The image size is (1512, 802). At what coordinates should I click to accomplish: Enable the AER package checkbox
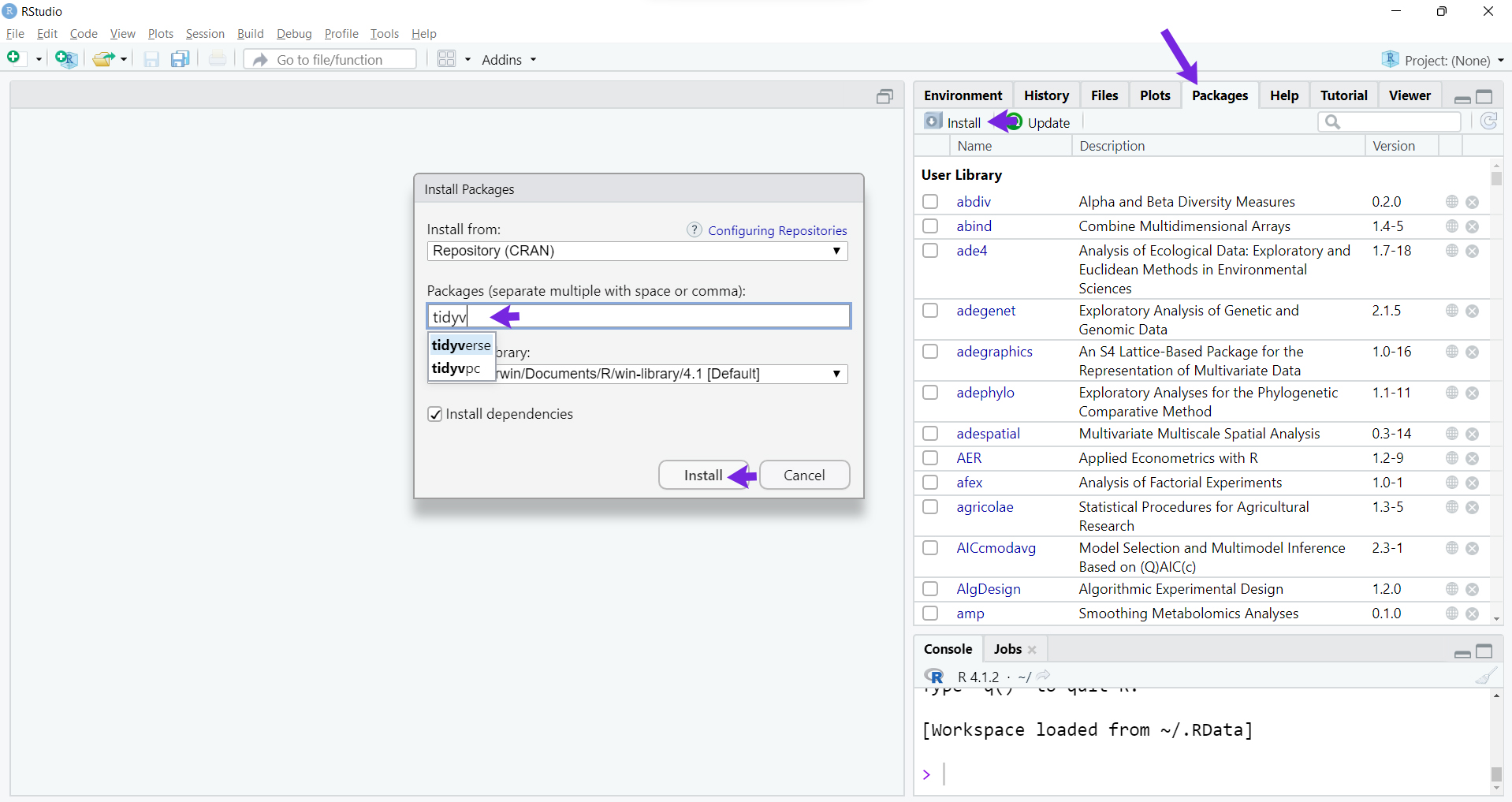pyautogui.click(x=930, y=458)
